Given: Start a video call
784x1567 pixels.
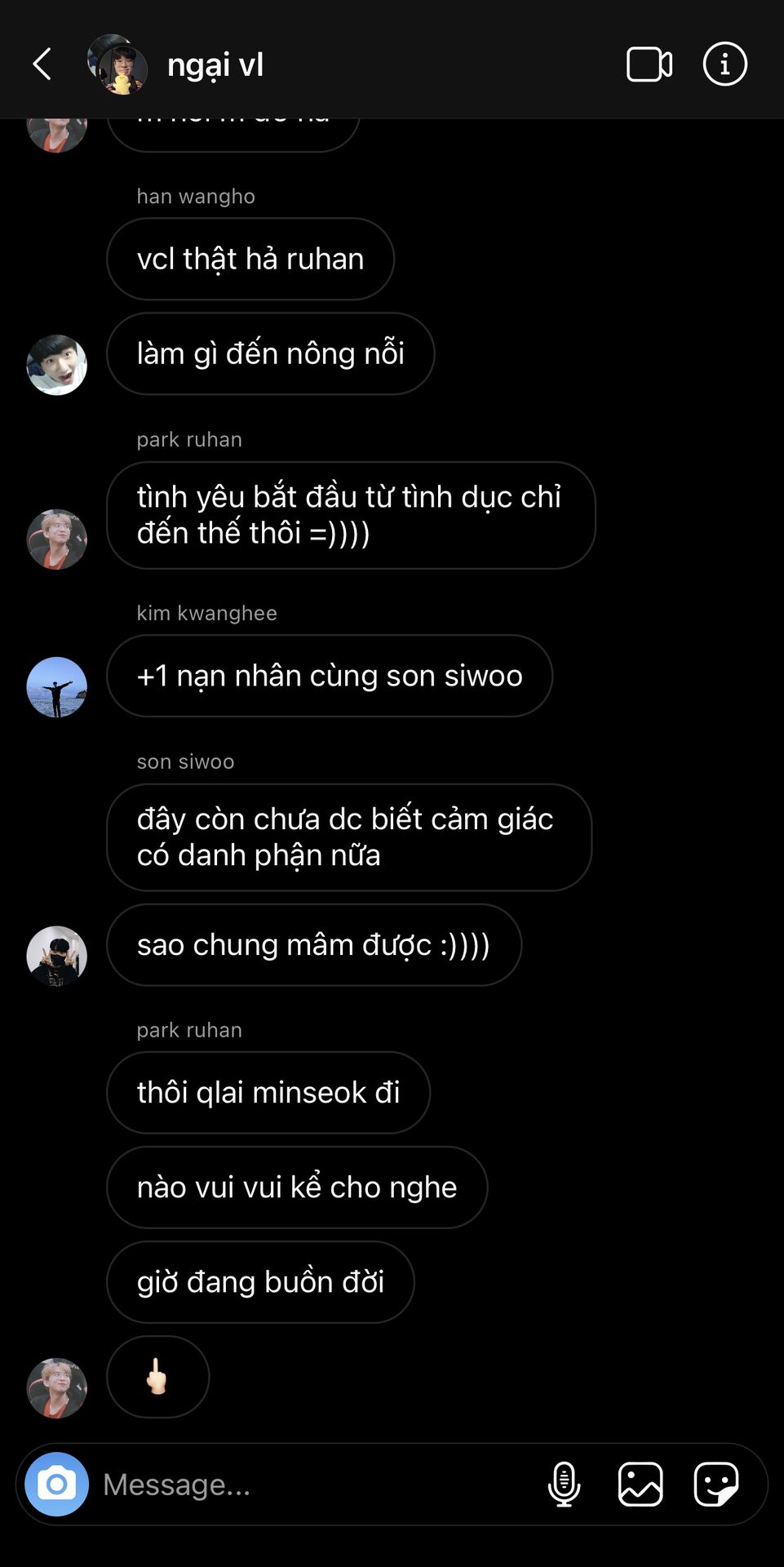Looking at the screenshot, I should click(x=649, y=64).
